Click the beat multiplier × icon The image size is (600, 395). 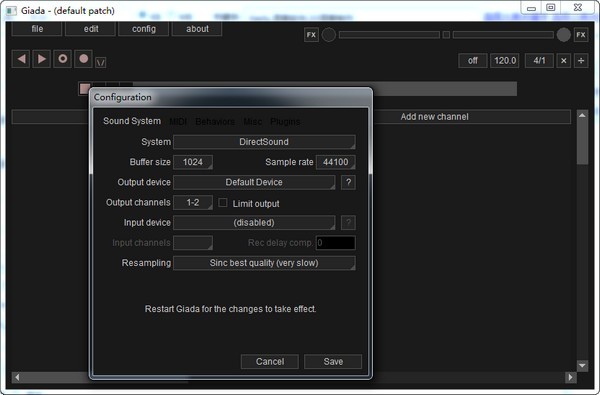click(563, 60)
